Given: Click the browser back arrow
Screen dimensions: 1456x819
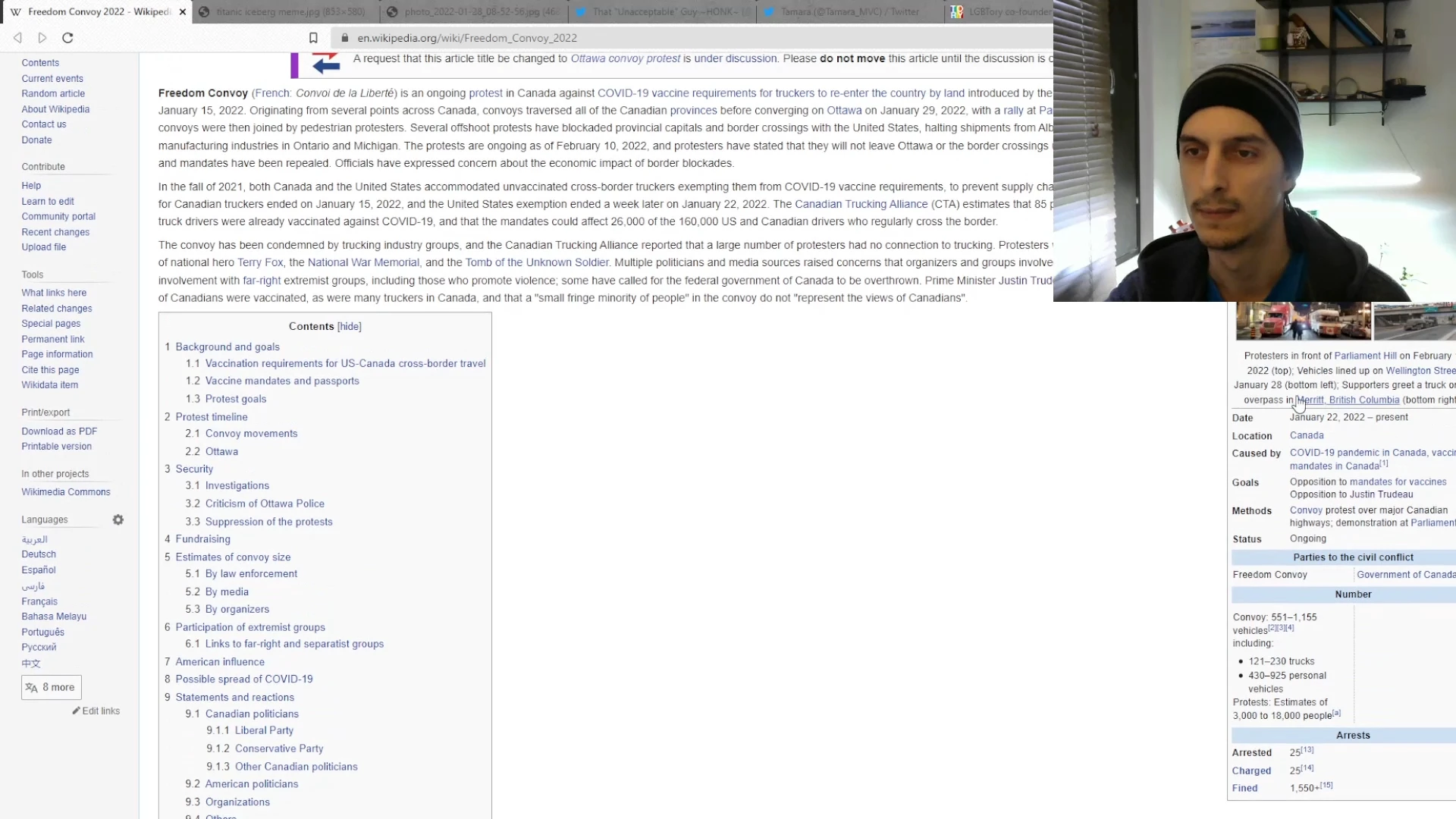Looking at the screenshot, I should tap(17, 38).
